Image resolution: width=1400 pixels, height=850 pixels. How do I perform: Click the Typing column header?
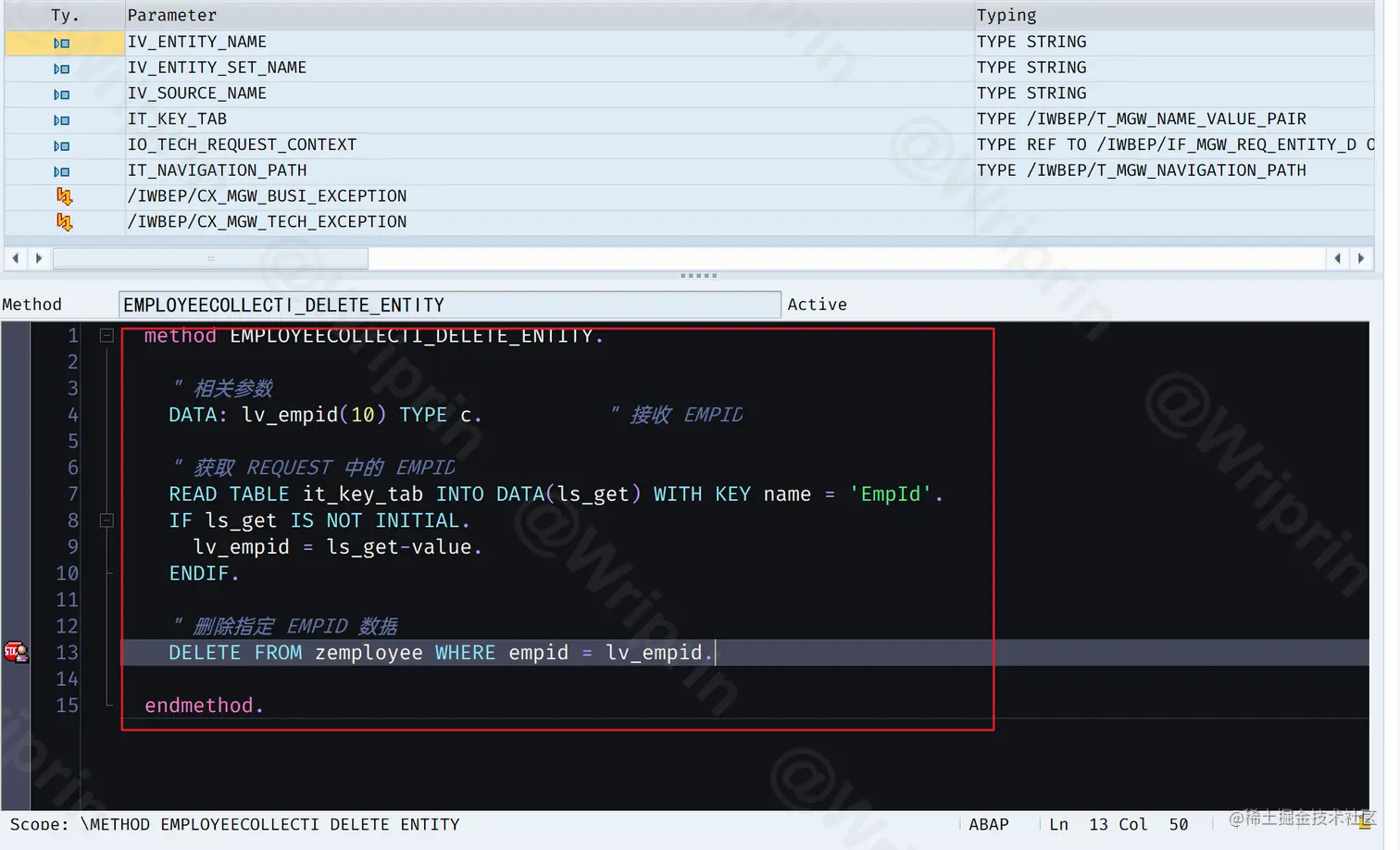pyautogui.click(x=1174, y=16)
